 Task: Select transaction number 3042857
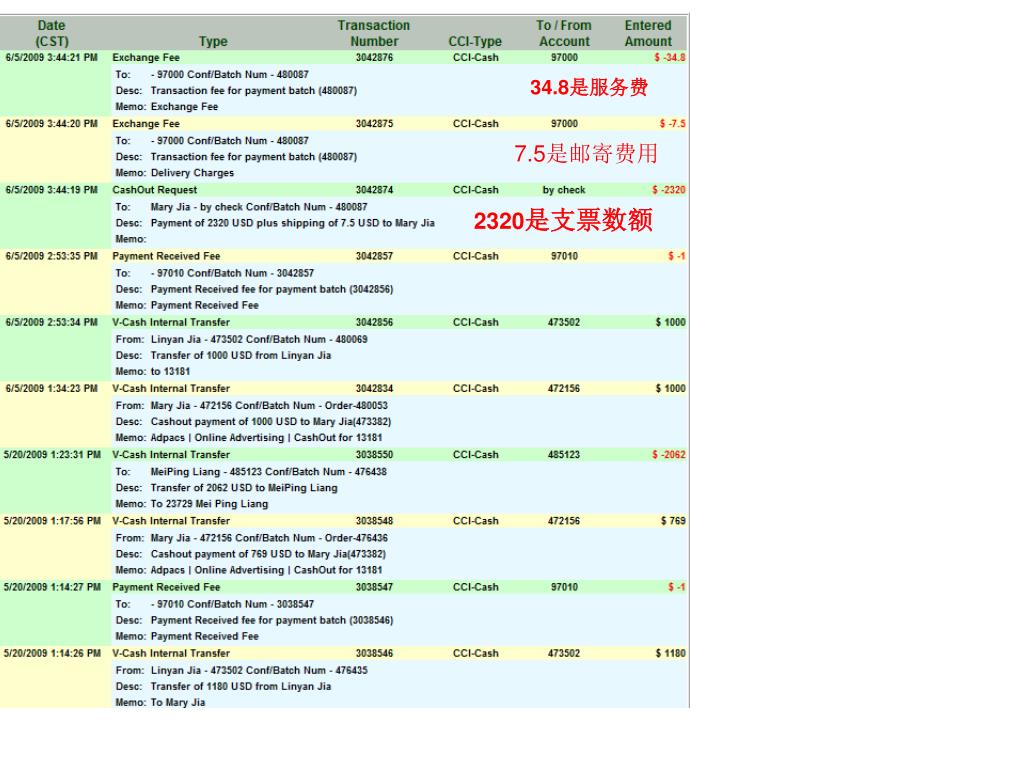tap(374, 256)
